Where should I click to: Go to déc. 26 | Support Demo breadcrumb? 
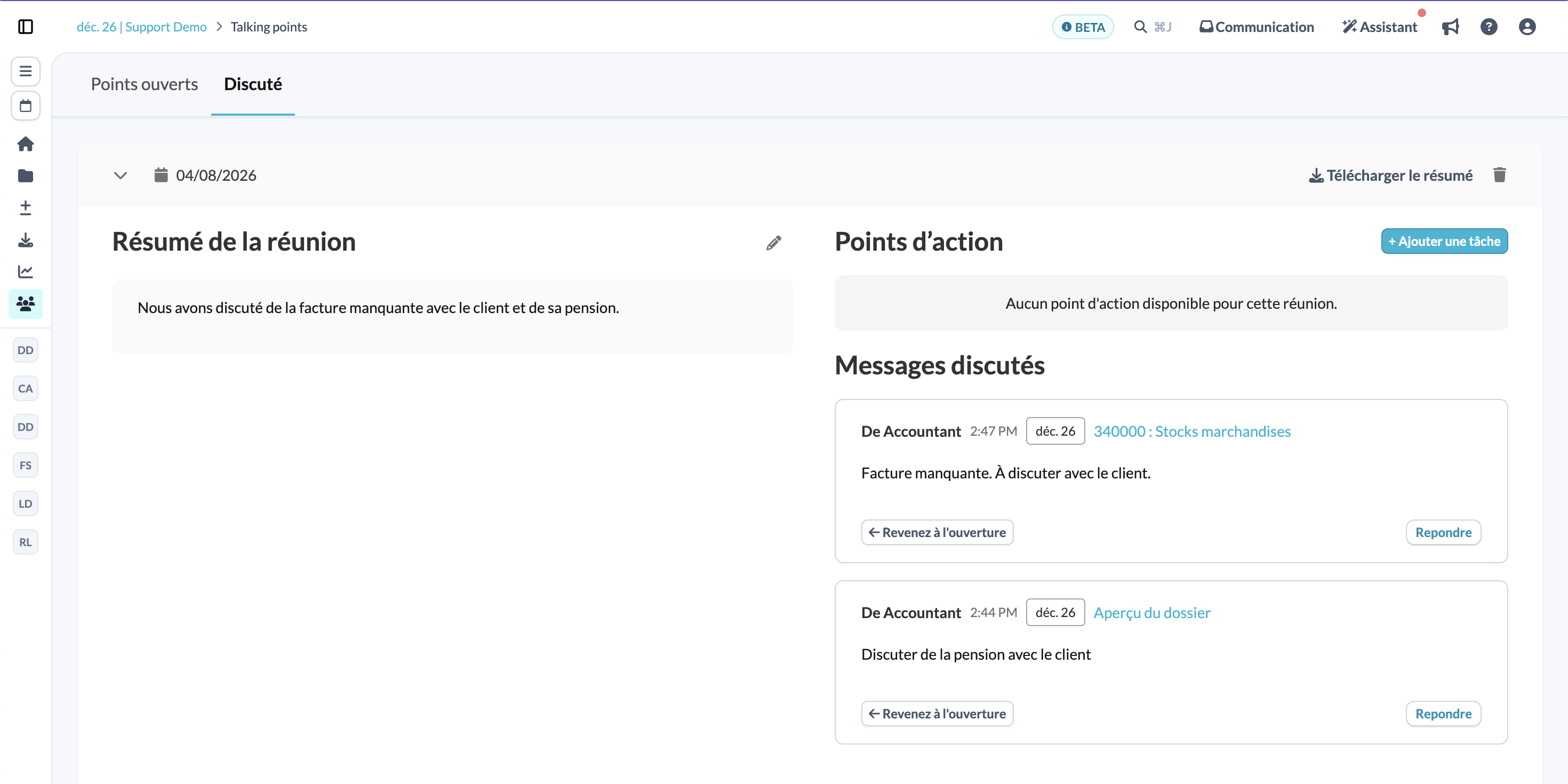(141, 27)
